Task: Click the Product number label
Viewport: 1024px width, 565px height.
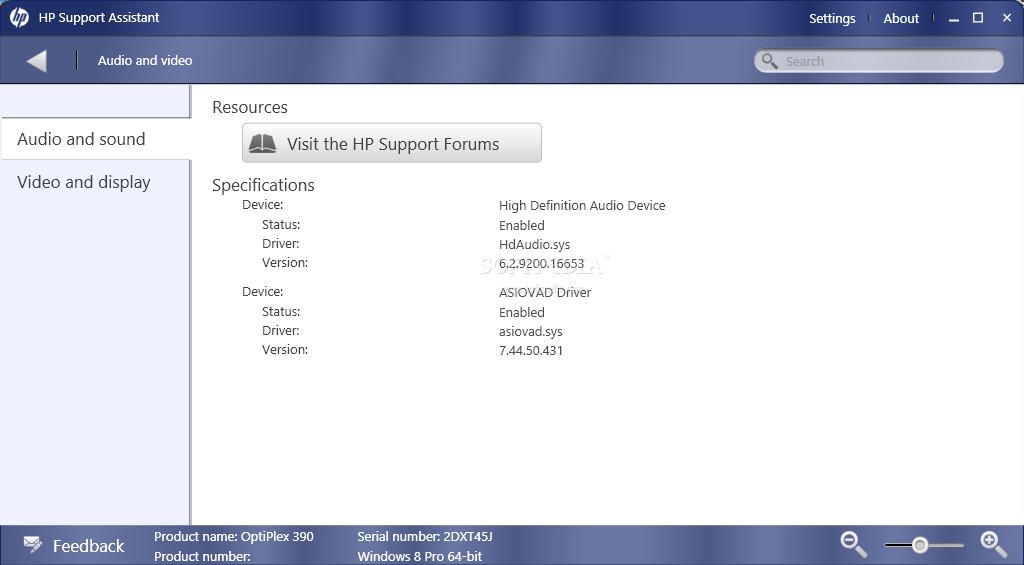Action: [202, 557]
